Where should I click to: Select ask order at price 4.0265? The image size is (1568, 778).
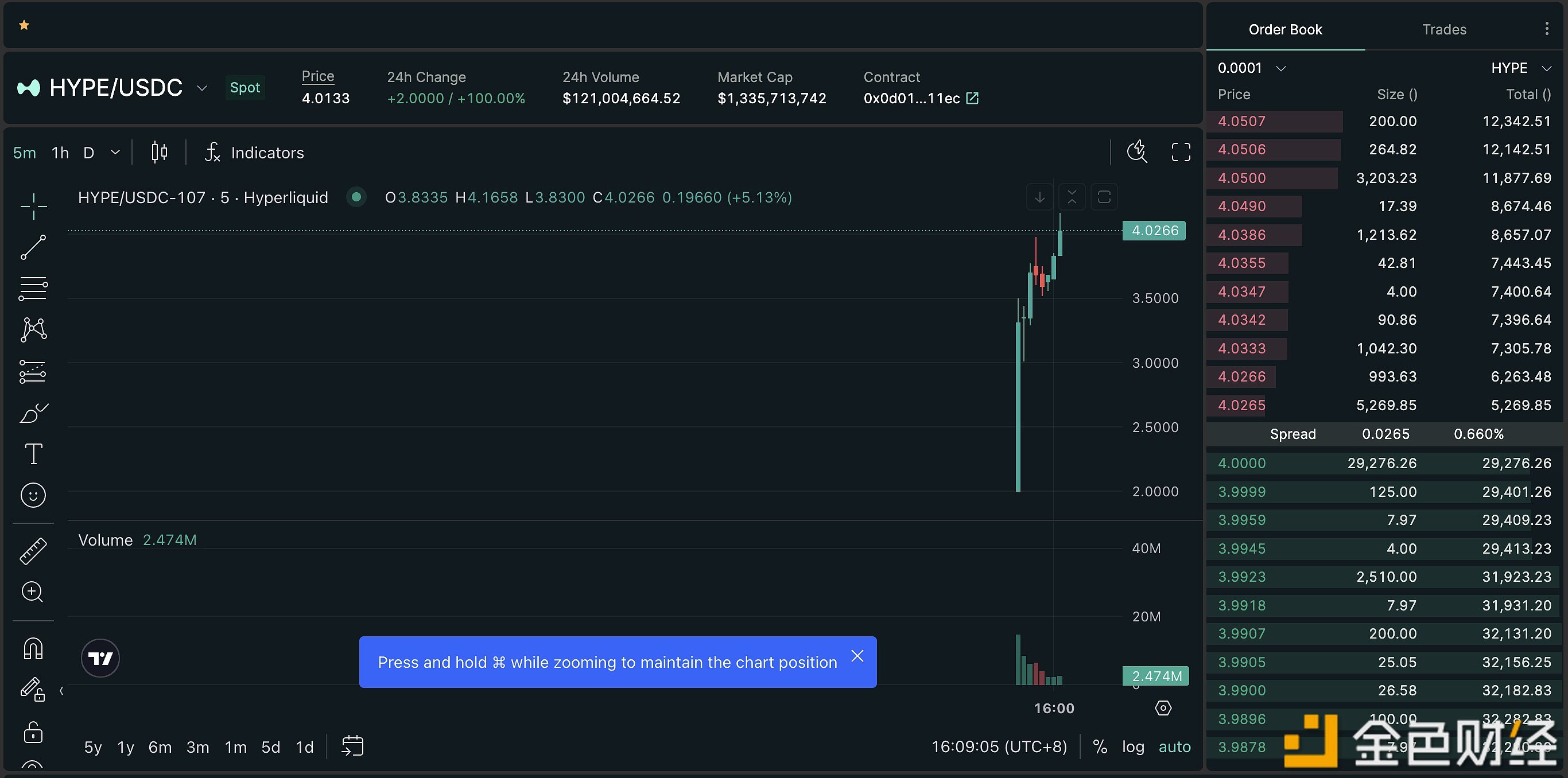click(1384, 405)
